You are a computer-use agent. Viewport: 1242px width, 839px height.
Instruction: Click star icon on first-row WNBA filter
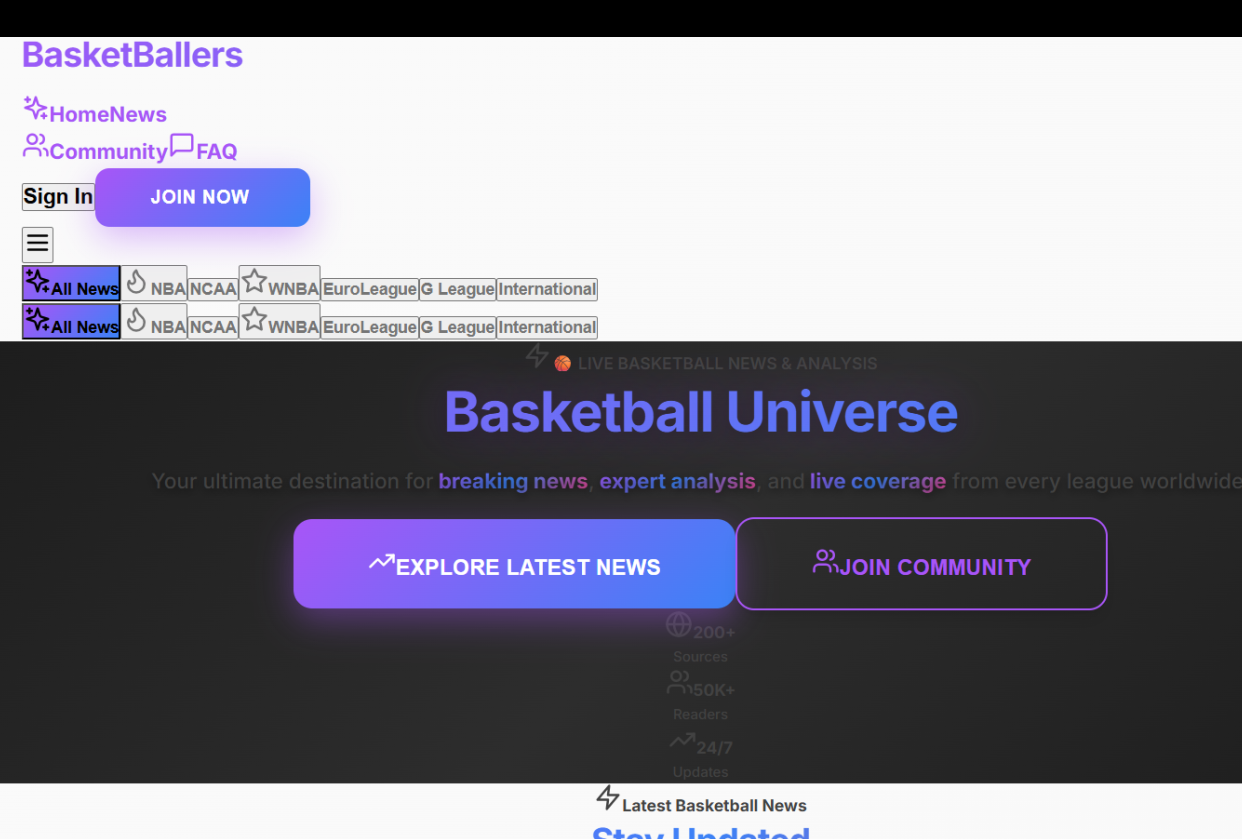254,281
